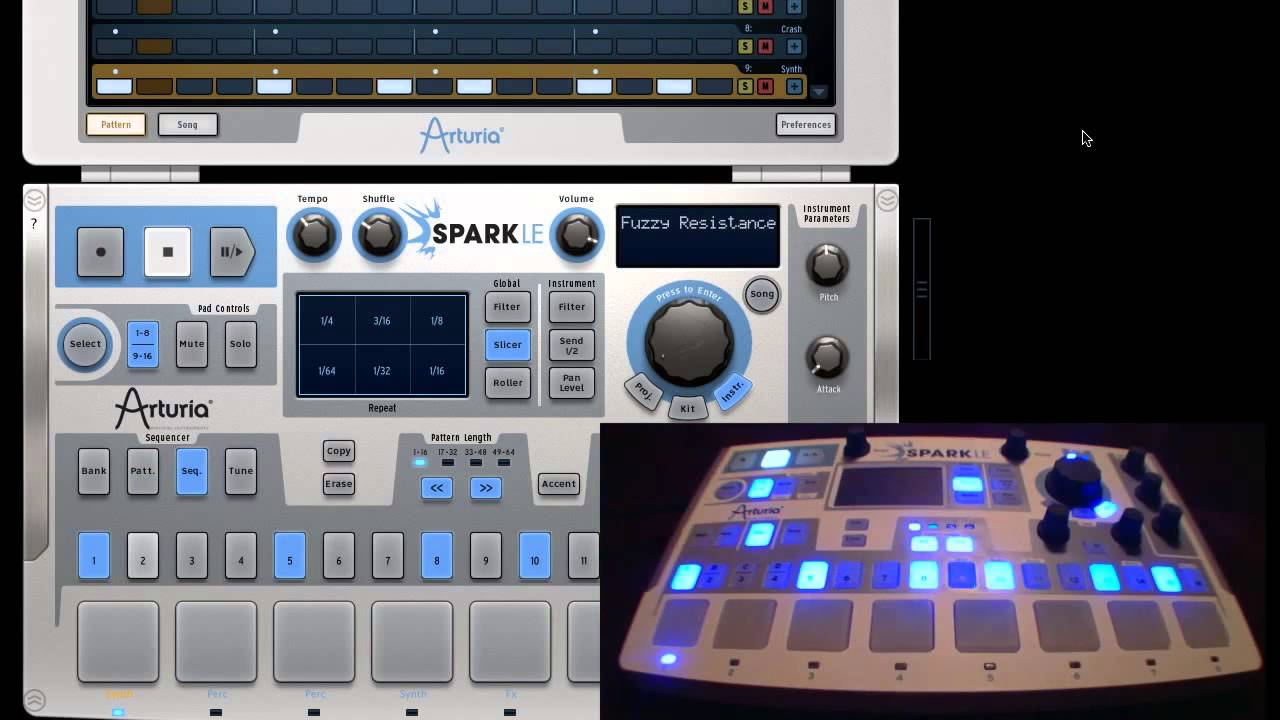1280x720 pixels.
Task: Click the plus button on Synth track
Action: [794, 87]
